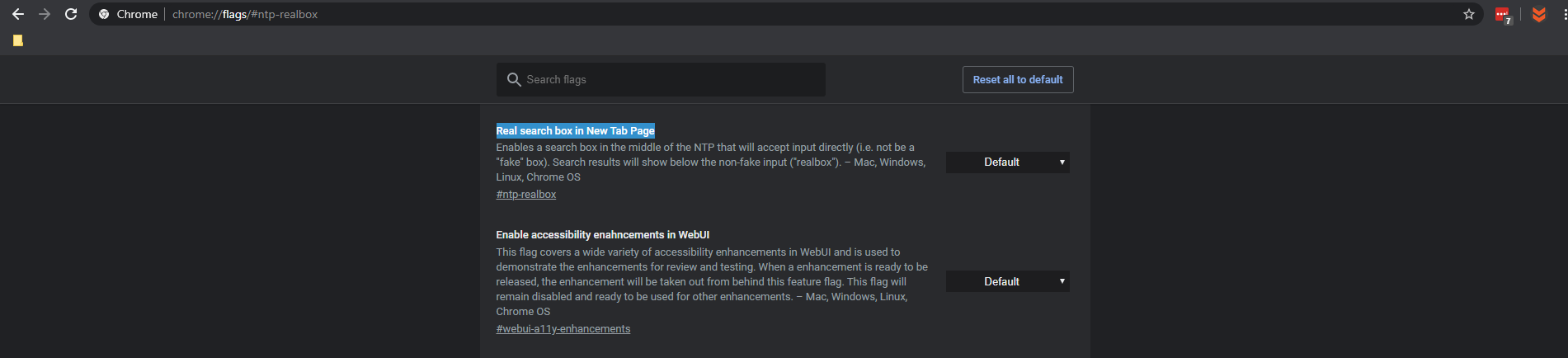Focus the Search flags input field
The image size is (1568, 358).
coord(661,79)
